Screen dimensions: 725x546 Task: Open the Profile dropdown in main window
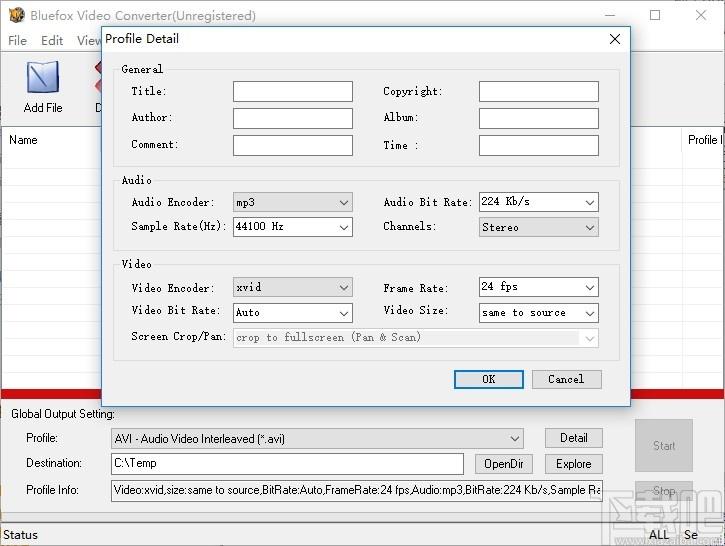[317, 438]
